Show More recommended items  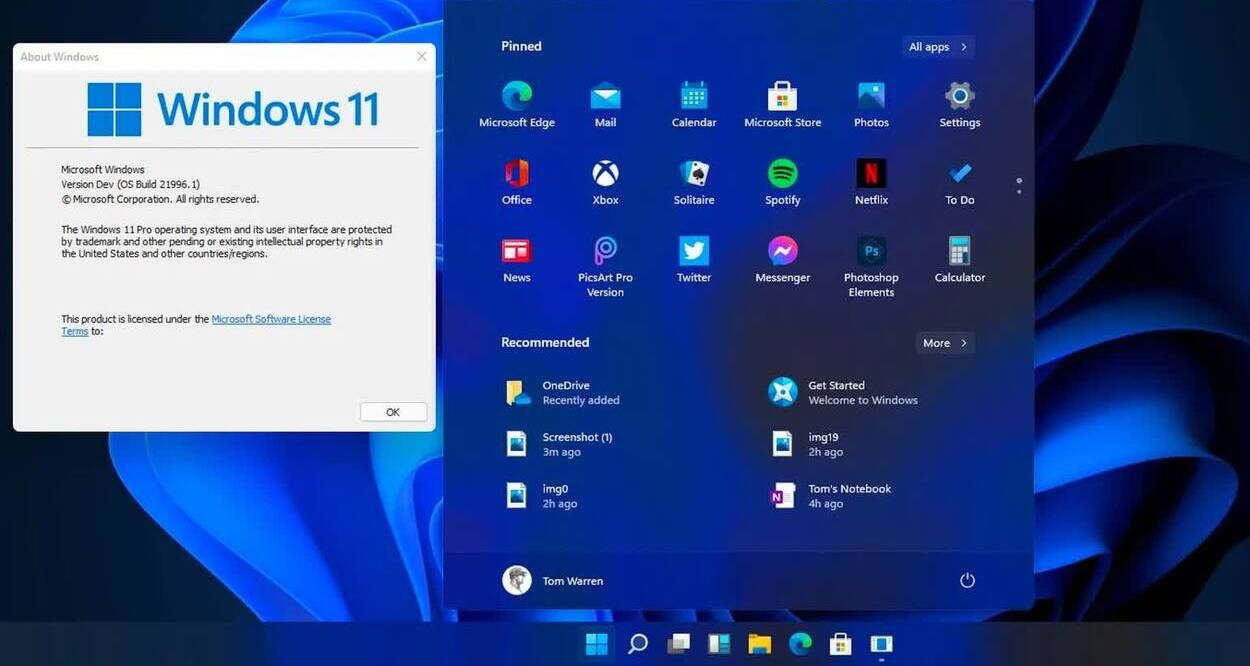[945, 343]
